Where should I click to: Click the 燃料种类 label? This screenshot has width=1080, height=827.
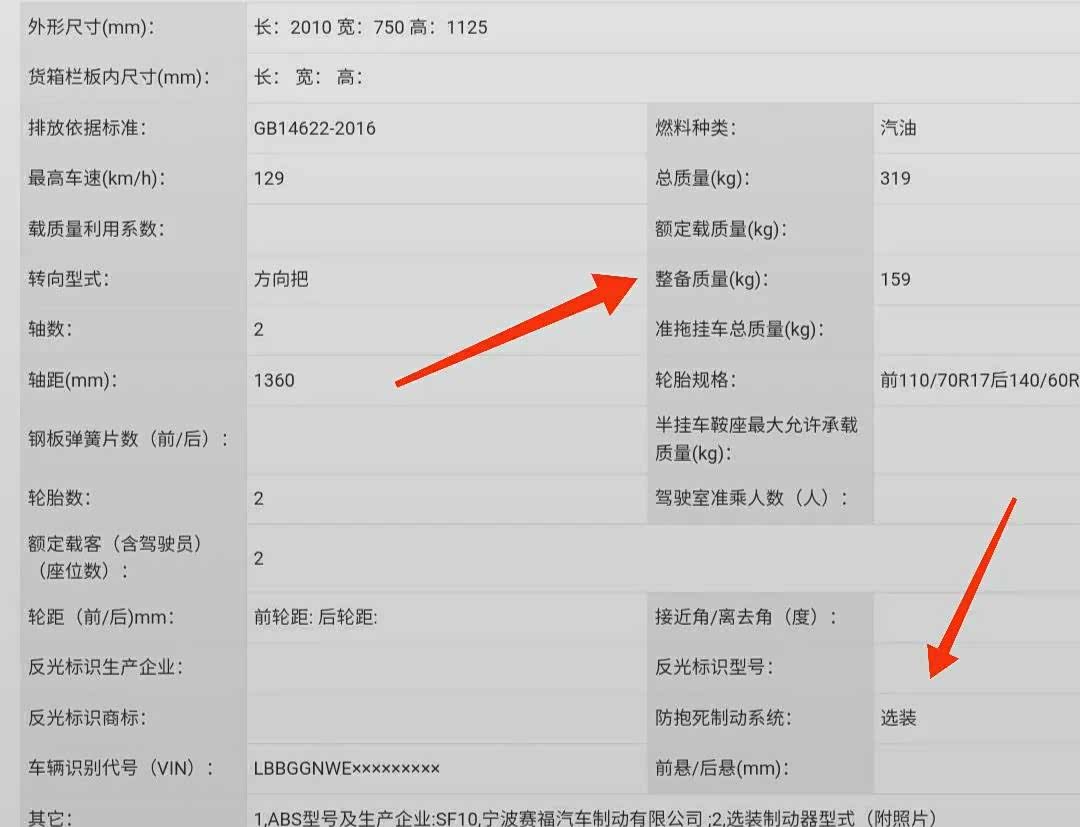point(695,128)
